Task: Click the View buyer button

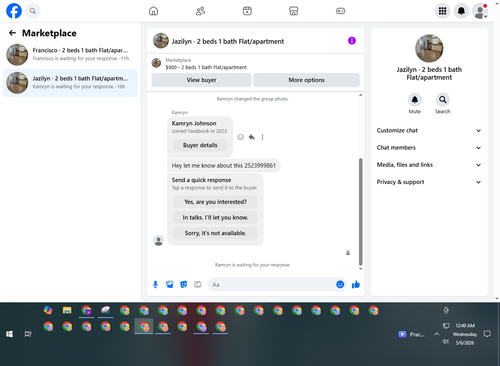Action: 201,80
